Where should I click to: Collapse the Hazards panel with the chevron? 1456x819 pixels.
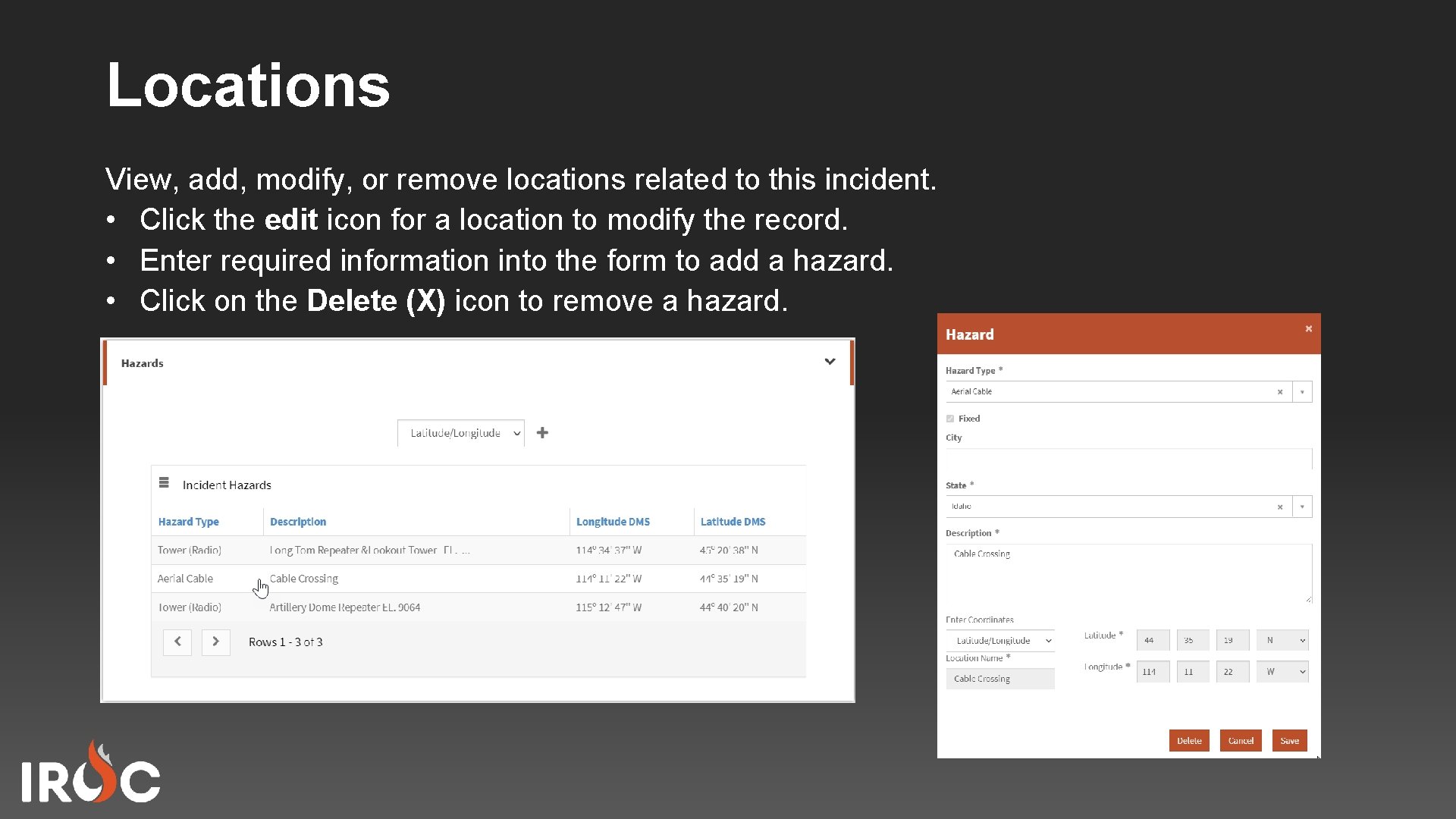pos(830,362)
